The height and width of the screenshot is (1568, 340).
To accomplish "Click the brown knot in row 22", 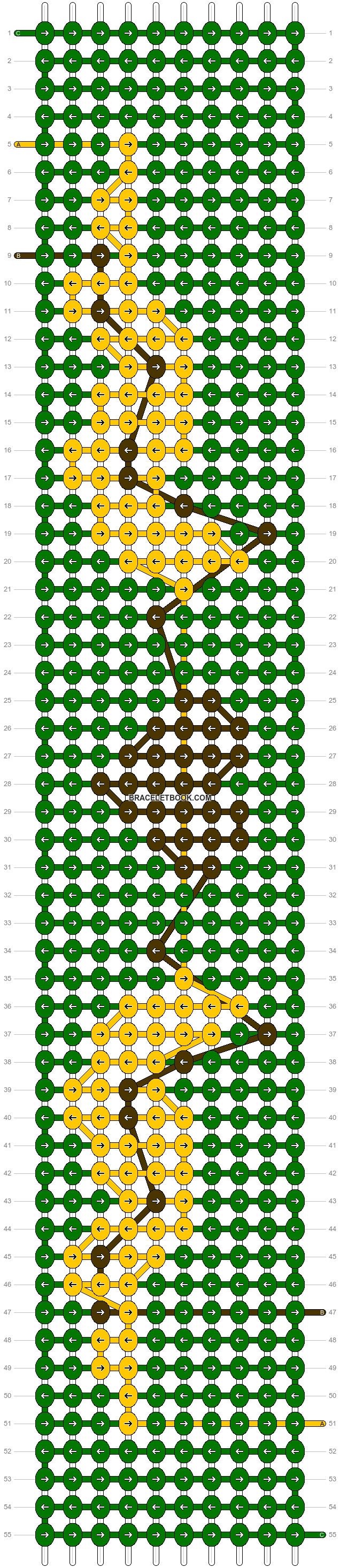I will pos(156,617).
